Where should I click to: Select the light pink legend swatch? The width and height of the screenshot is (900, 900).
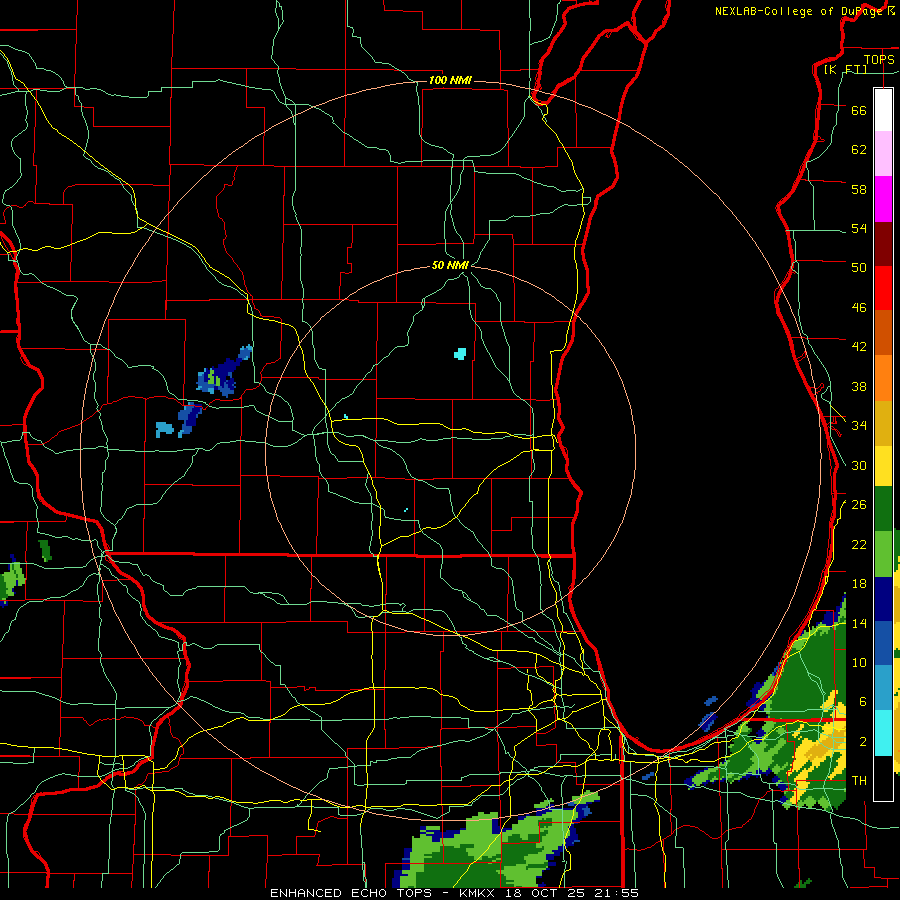coord(883,153)
